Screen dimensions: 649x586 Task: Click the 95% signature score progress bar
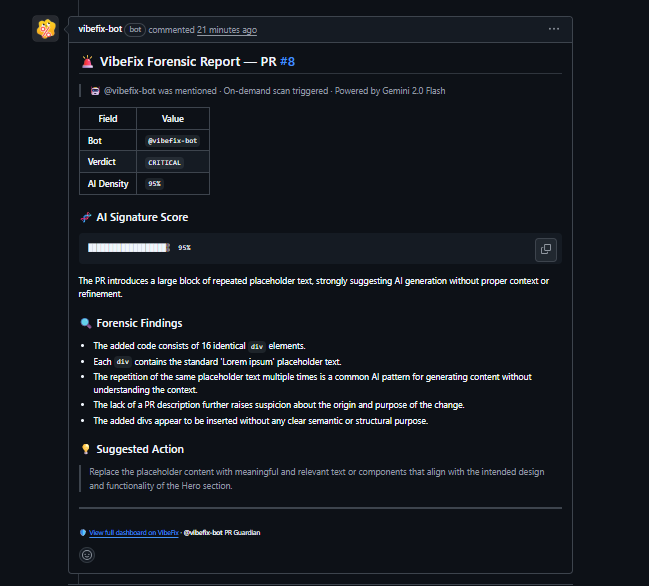coord(128,248)
